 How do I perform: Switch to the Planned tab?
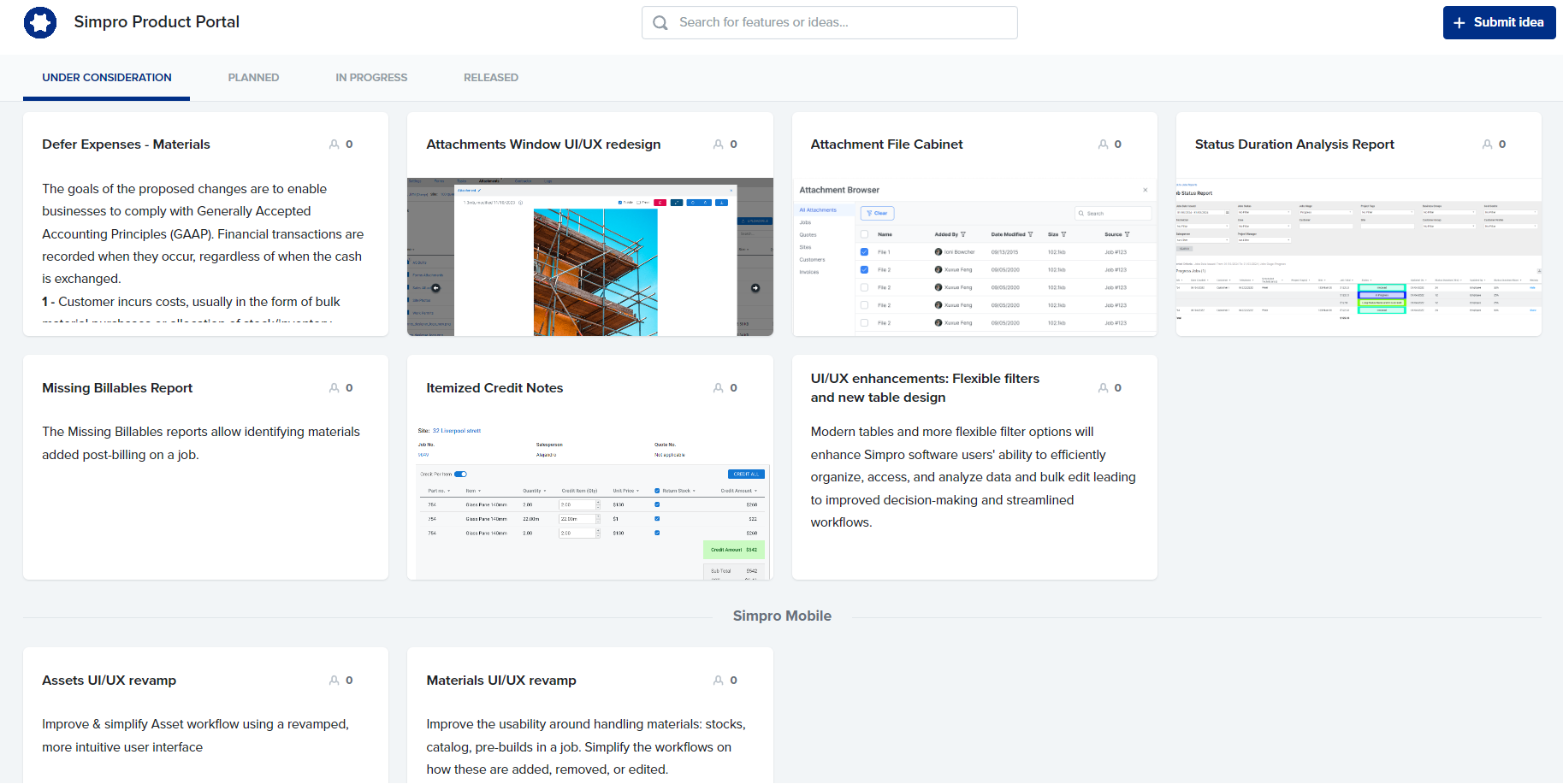(x=253, y=78)
